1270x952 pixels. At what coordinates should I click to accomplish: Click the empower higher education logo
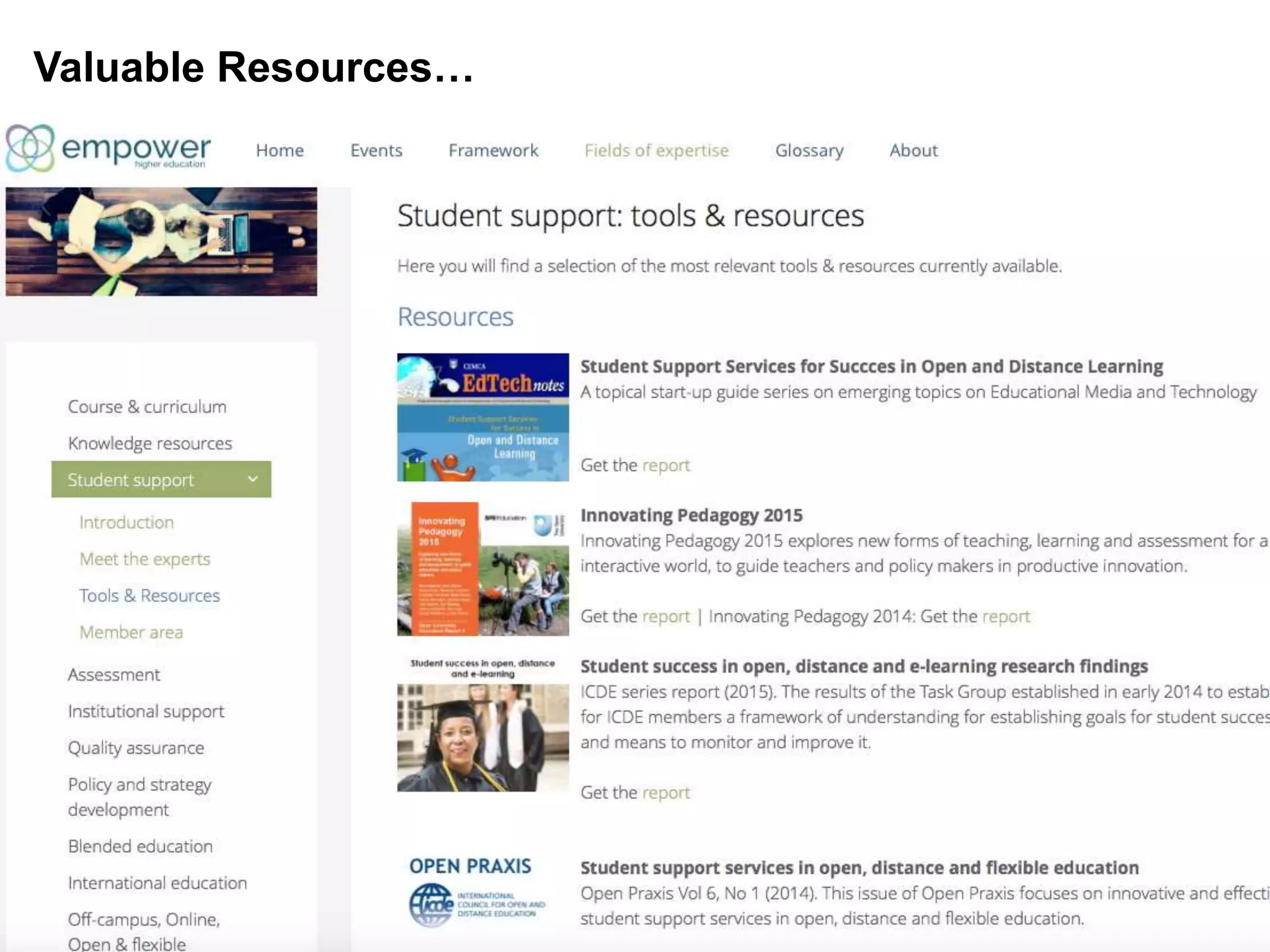click(108, 148)
